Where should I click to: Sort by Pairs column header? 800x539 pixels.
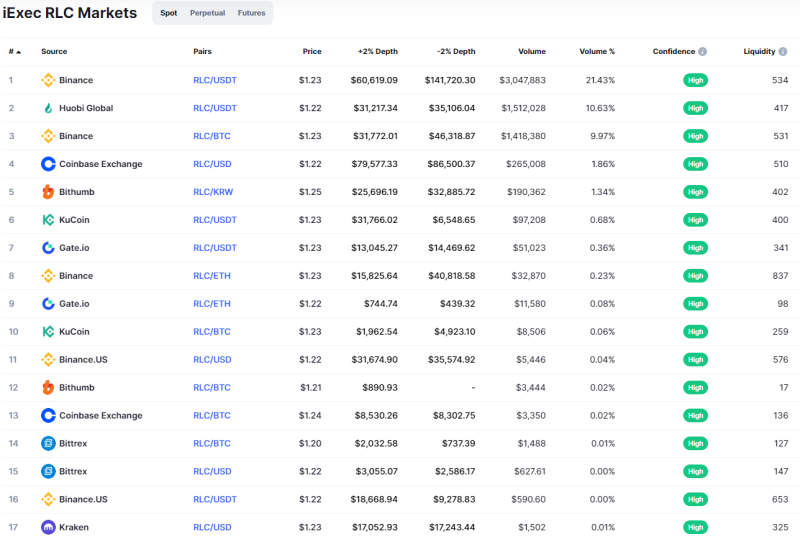tap(203, 52)
